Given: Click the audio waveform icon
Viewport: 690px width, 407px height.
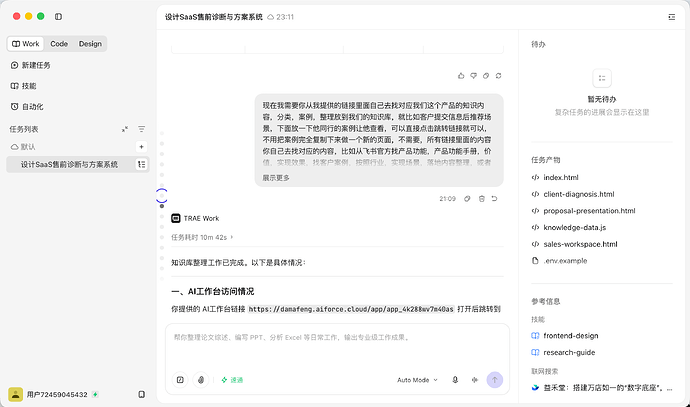Looking at the screenshot, I should pyautogui.click(x=474, y=380).
